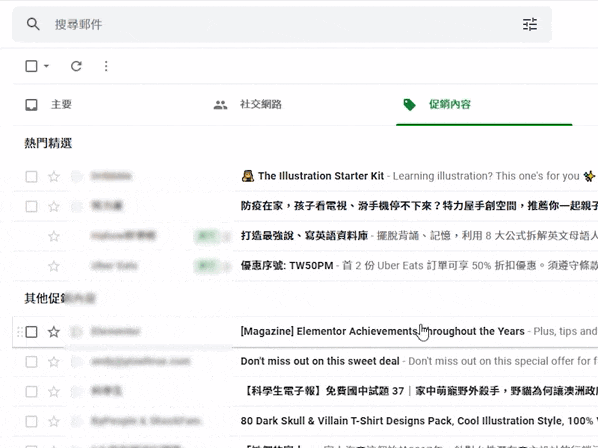The image size is (598, 448).
Task: Open search filter options icon
Action: 530,24
